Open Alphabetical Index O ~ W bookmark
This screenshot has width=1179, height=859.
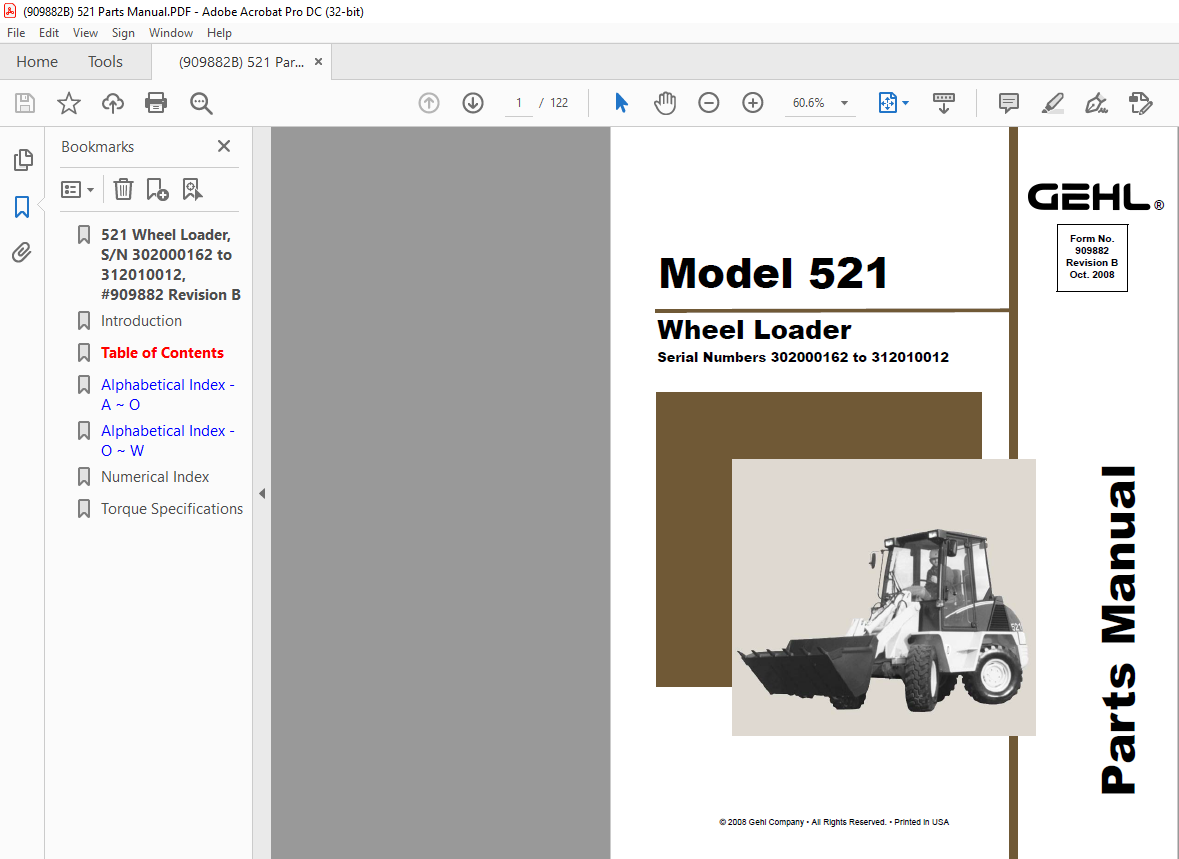click(168, 441)
